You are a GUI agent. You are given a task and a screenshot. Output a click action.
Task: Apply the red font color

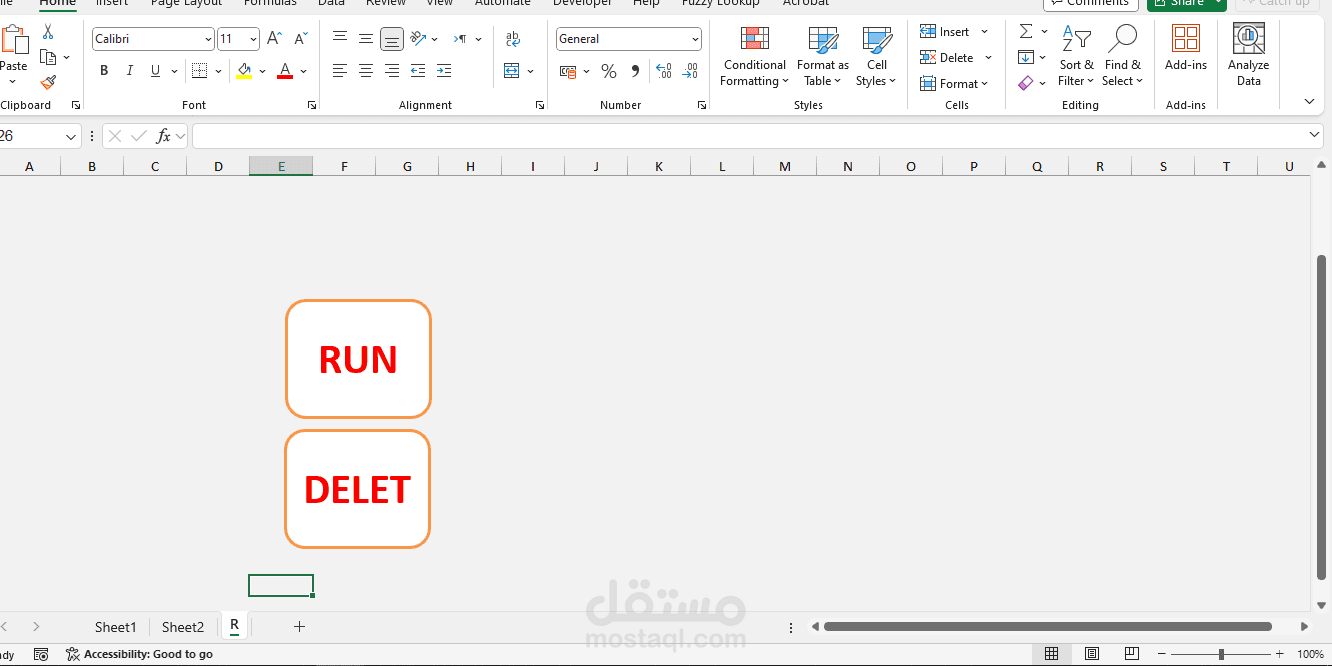(285, 71)
